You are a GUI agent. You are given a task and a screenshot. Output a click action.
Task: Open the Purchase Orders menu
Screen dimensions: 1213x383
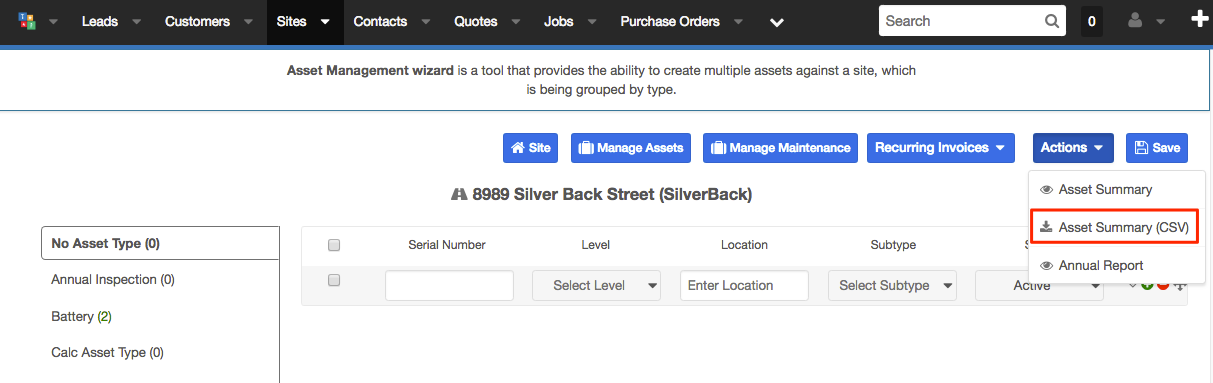pyautogui.click(x=670, y=21)
